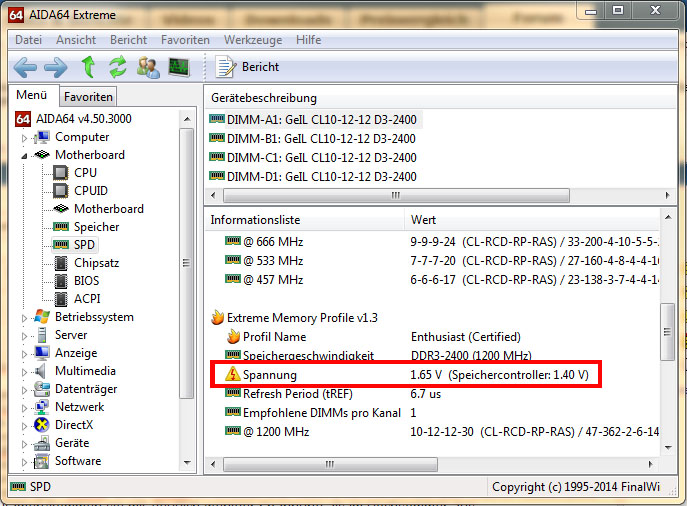
Task: Expand the Datenträger tree node
Action: pyautogui.click(x=24, y=390)
